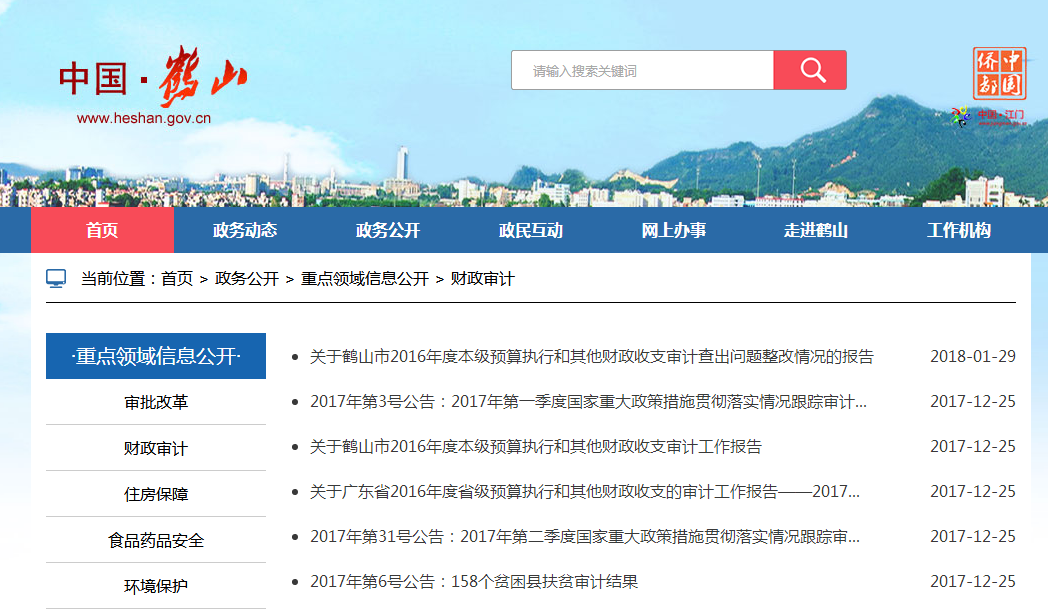Open the 首页 navigation tab
The image size is (1048, 616).
click(102, 231)
